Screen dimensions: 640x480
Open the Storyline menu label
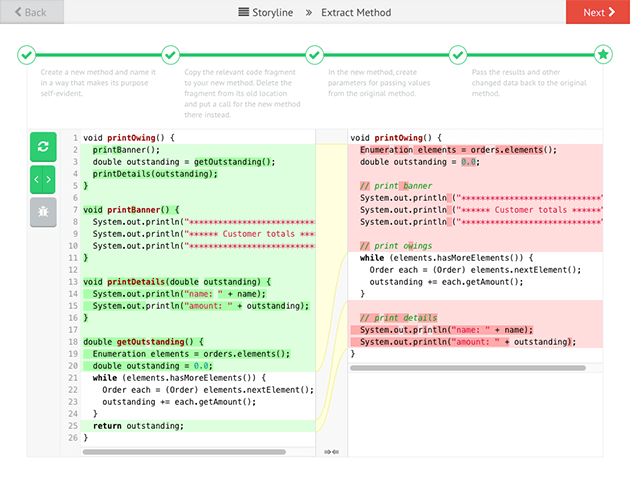click(x=271, y=13)
